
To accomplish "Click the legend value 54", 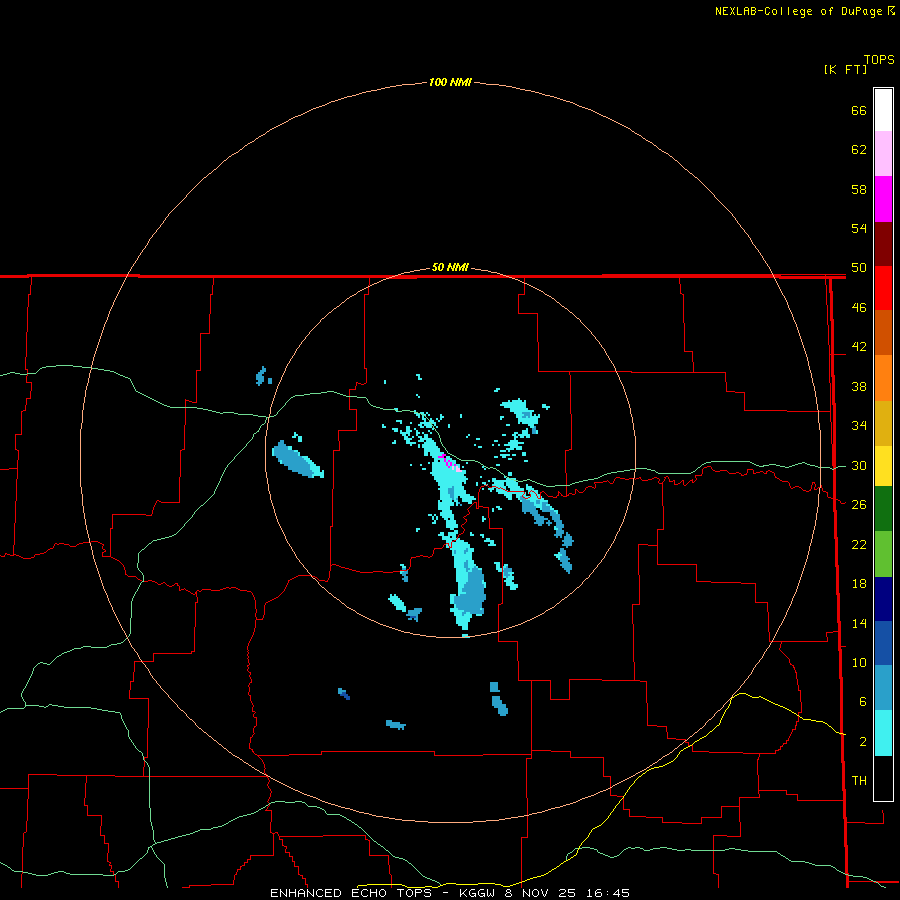I will (x=859, y=228).
